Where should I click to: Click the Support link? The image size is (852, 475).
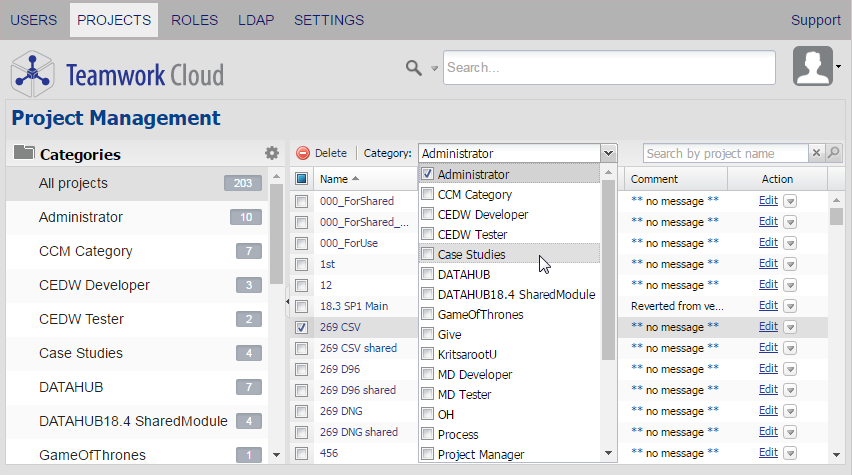pos(815,20)
